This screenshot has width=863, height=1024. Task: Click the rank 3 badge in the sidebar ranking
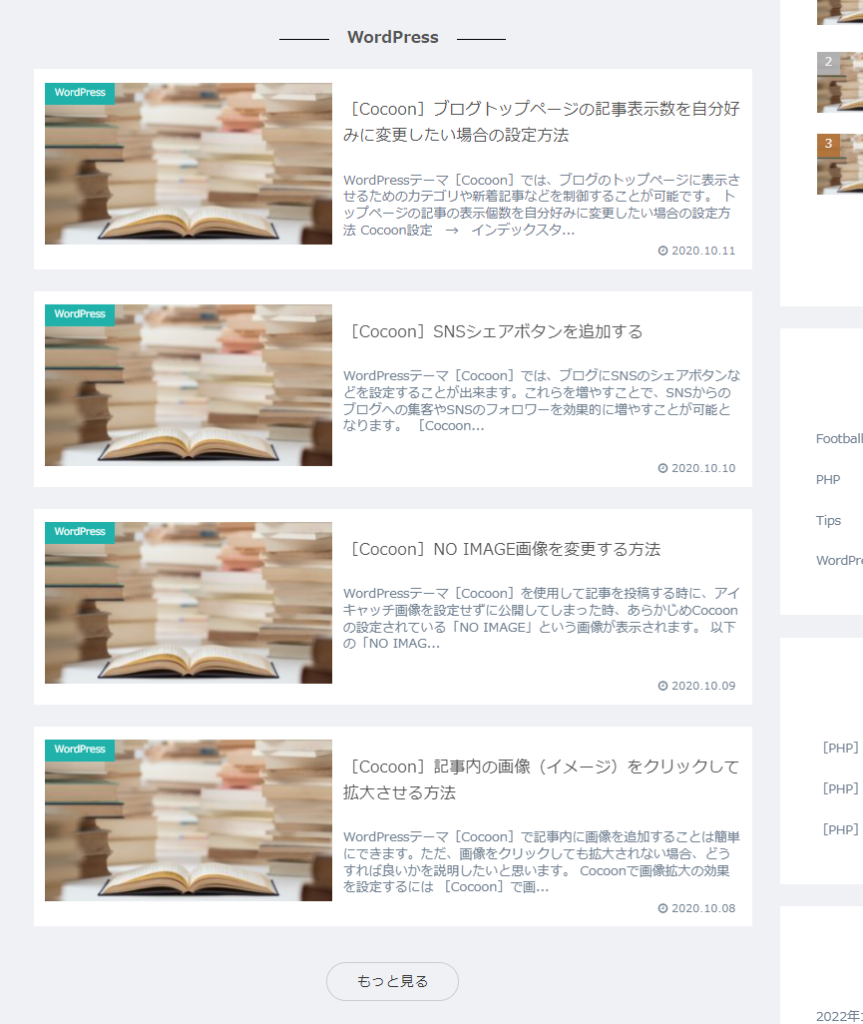[828, 142]
